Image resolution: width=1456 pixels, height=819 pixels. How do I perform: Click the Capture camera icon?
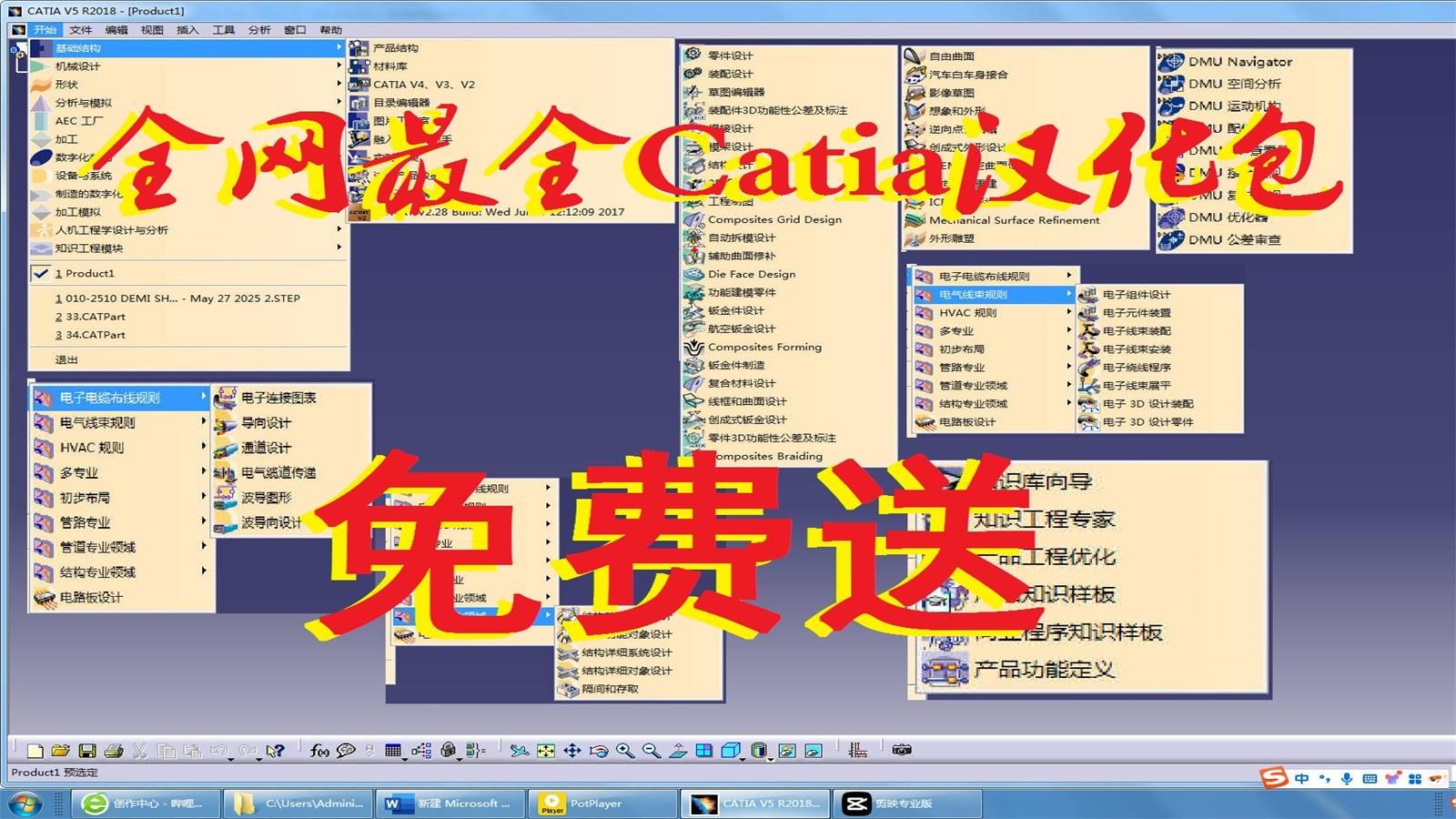click(x=902, y=750)
